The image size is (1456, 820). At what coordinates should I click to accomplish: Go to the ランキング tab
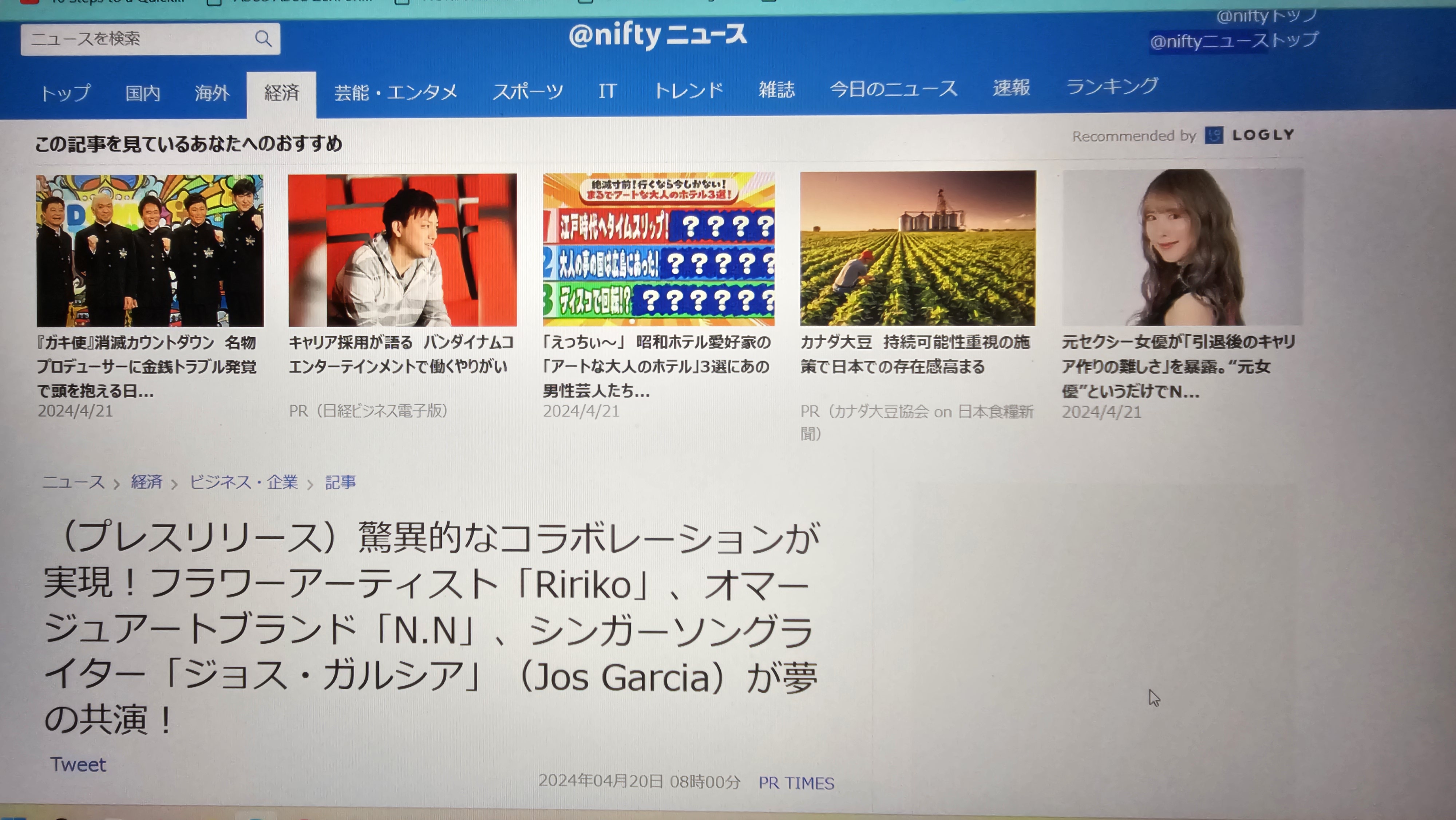pyautogui.click(x=1112, y=87)
